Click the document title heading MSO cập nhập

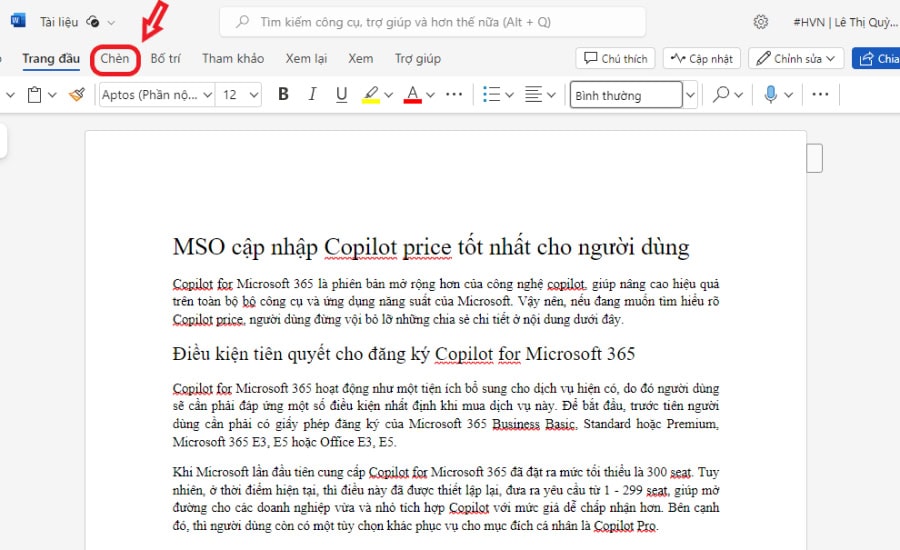tap(431, 247)
